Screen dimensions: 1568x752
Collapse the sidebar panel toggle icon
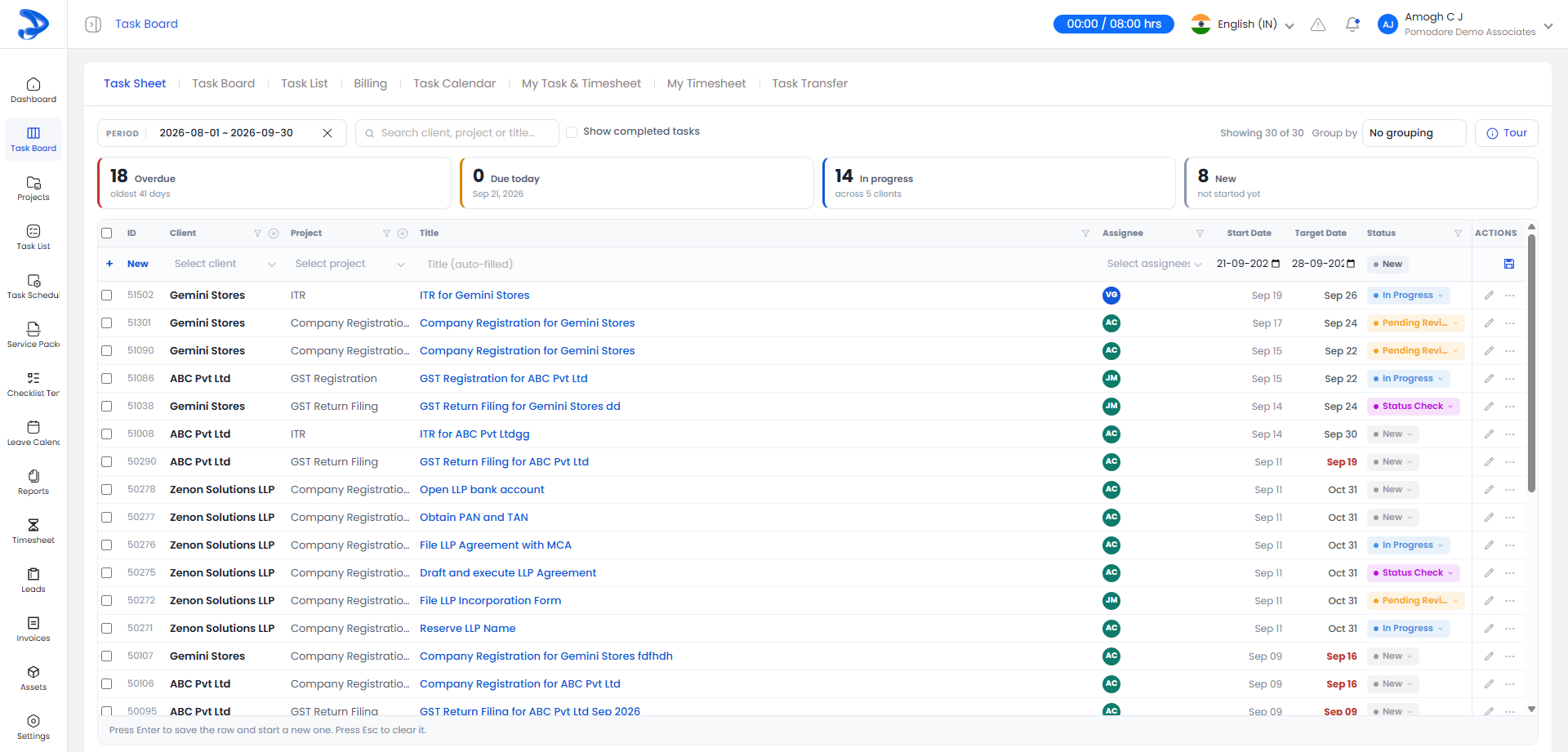(x=93, y=24)
